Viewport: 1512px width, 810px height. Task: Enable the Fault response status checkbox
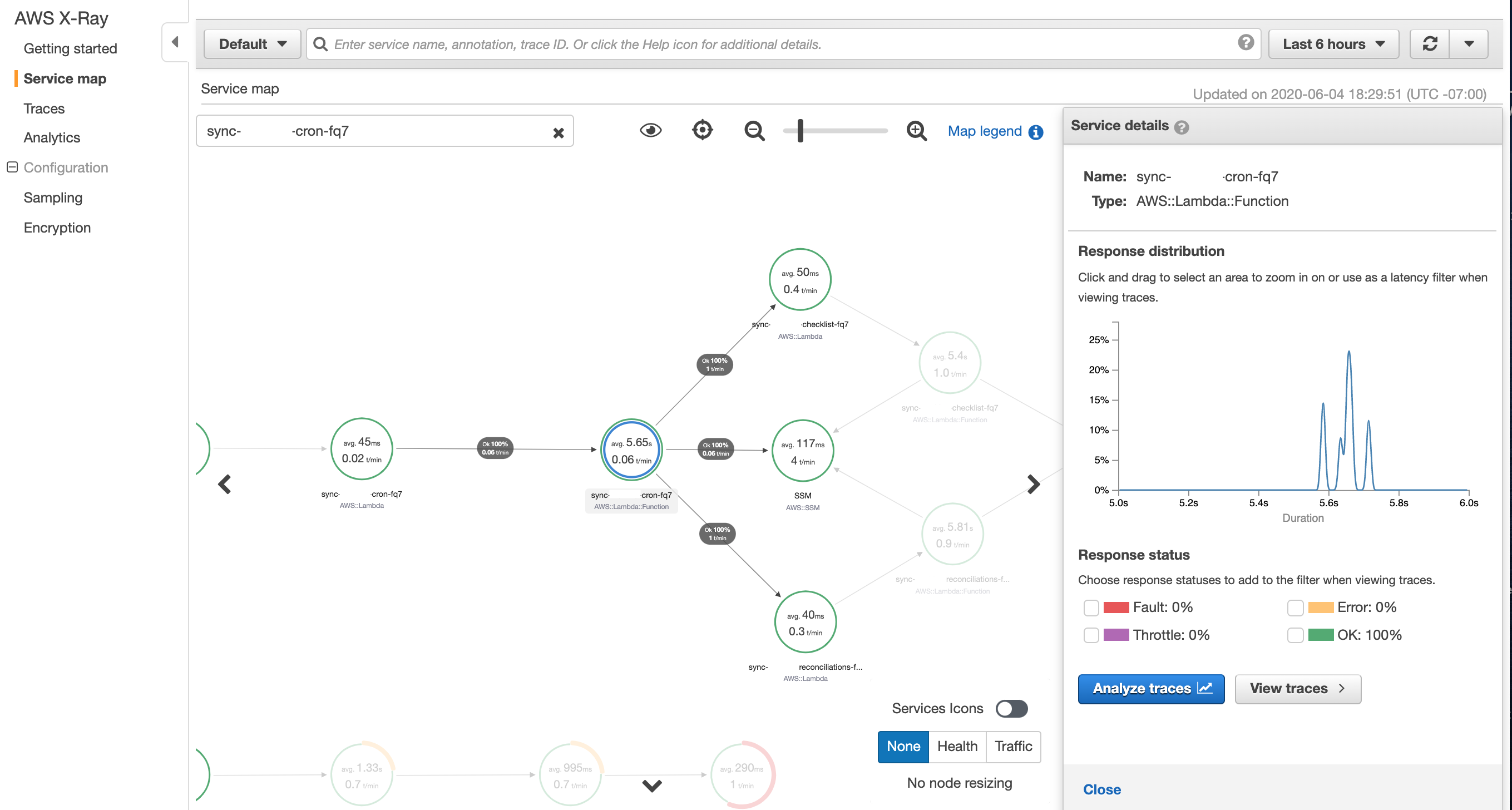coord(1090,607)
